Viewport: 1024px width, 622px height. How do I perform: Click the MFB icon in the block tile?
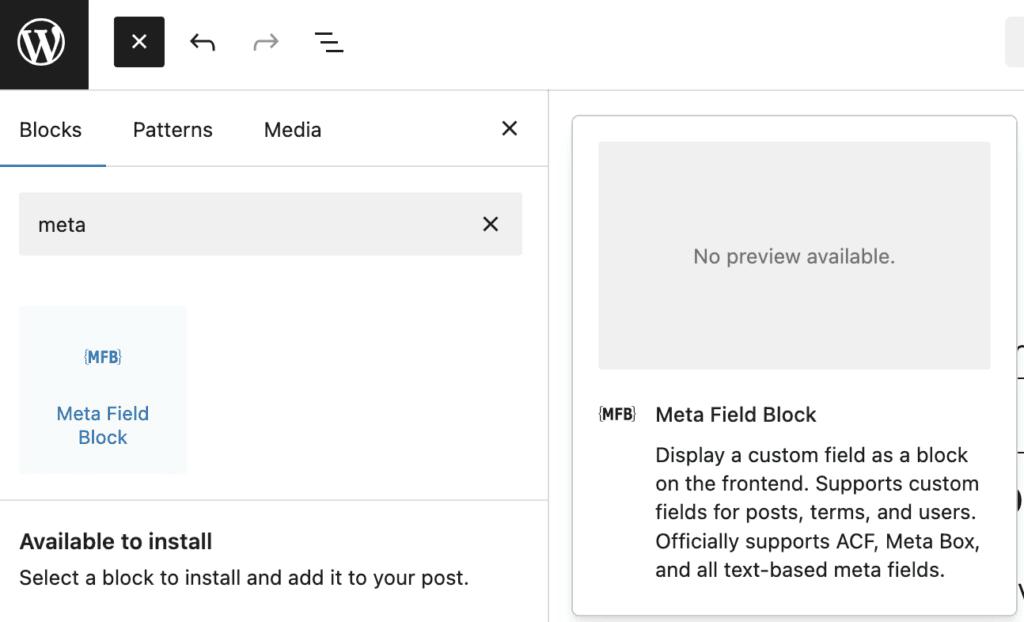click(x=102, y=356)
